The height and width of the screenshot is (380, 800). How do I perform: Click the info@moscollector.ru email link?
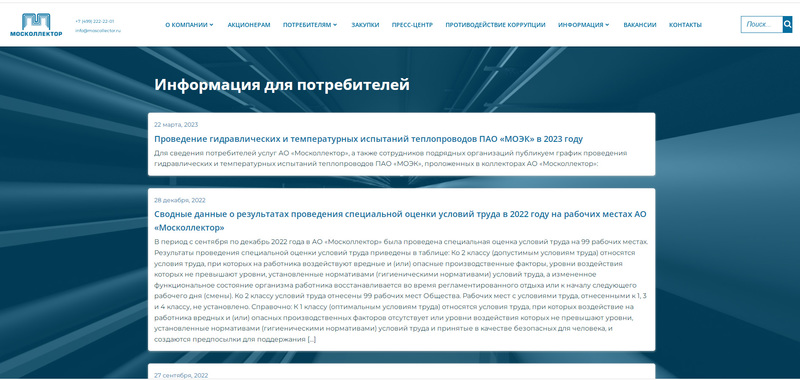(x=97, y=31)
